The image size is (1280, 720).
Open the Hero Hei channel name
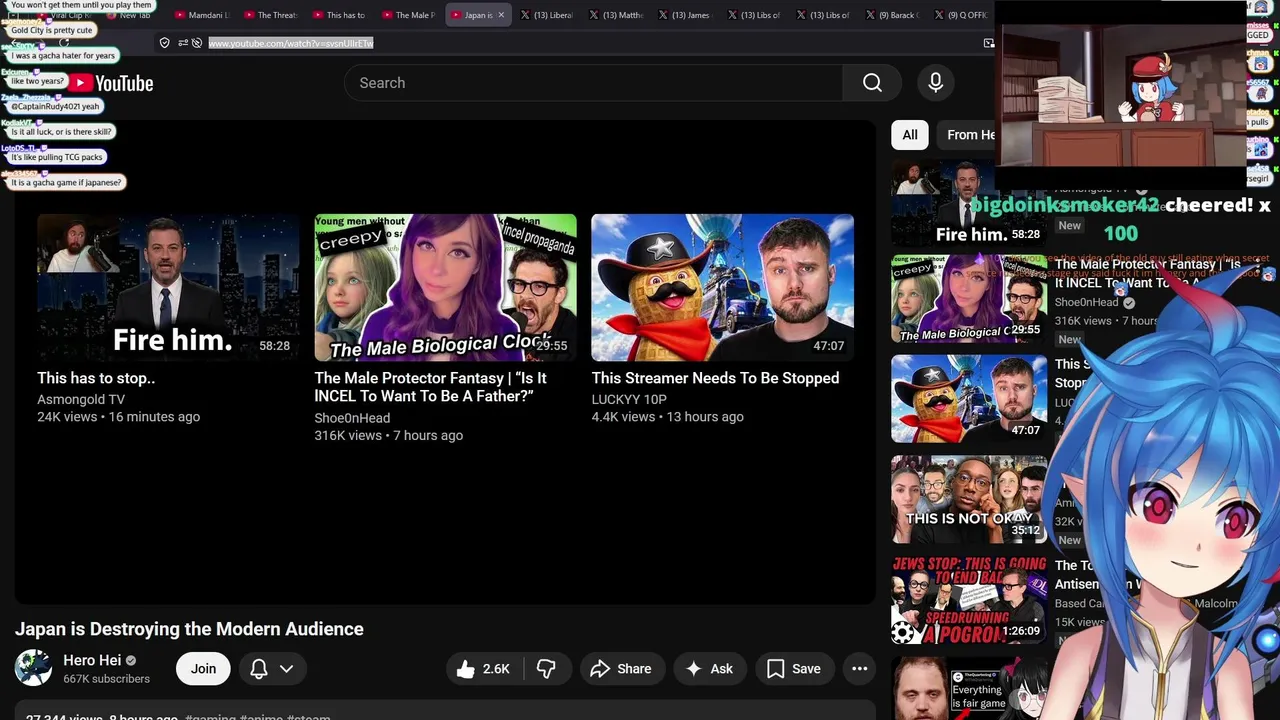[92, 660]
